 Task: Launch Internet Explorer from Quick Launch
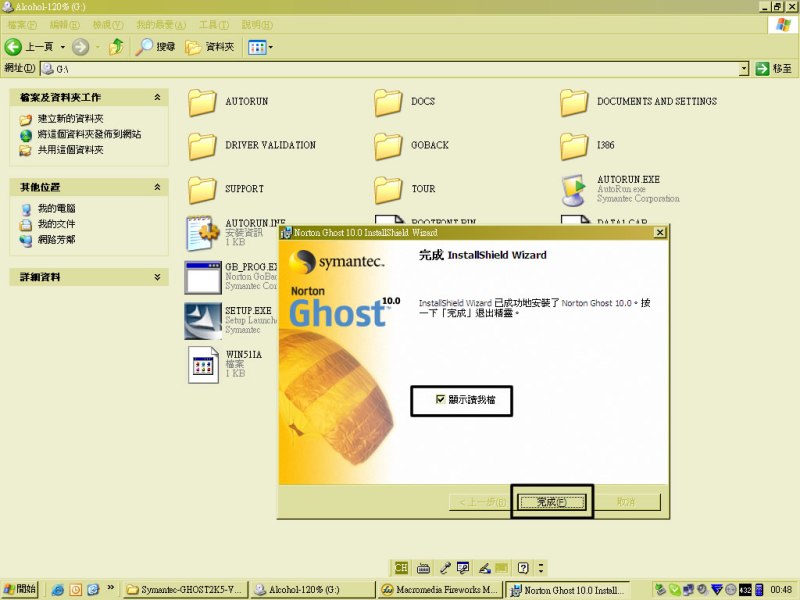pyautogui.click(x=57, y=590)
